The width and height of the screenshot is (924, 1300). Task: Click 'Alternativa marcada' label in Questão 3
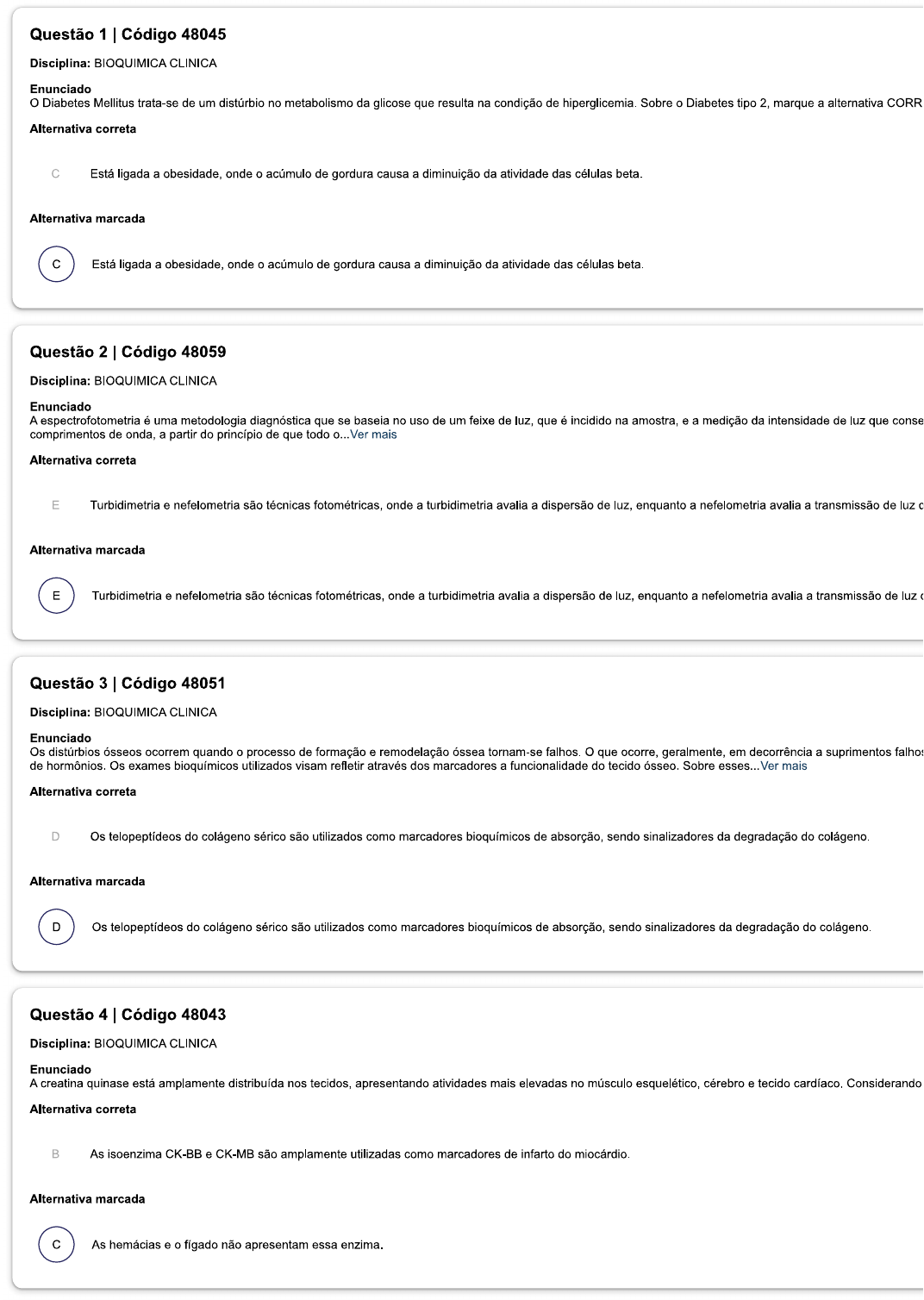[x=87, y=881]
